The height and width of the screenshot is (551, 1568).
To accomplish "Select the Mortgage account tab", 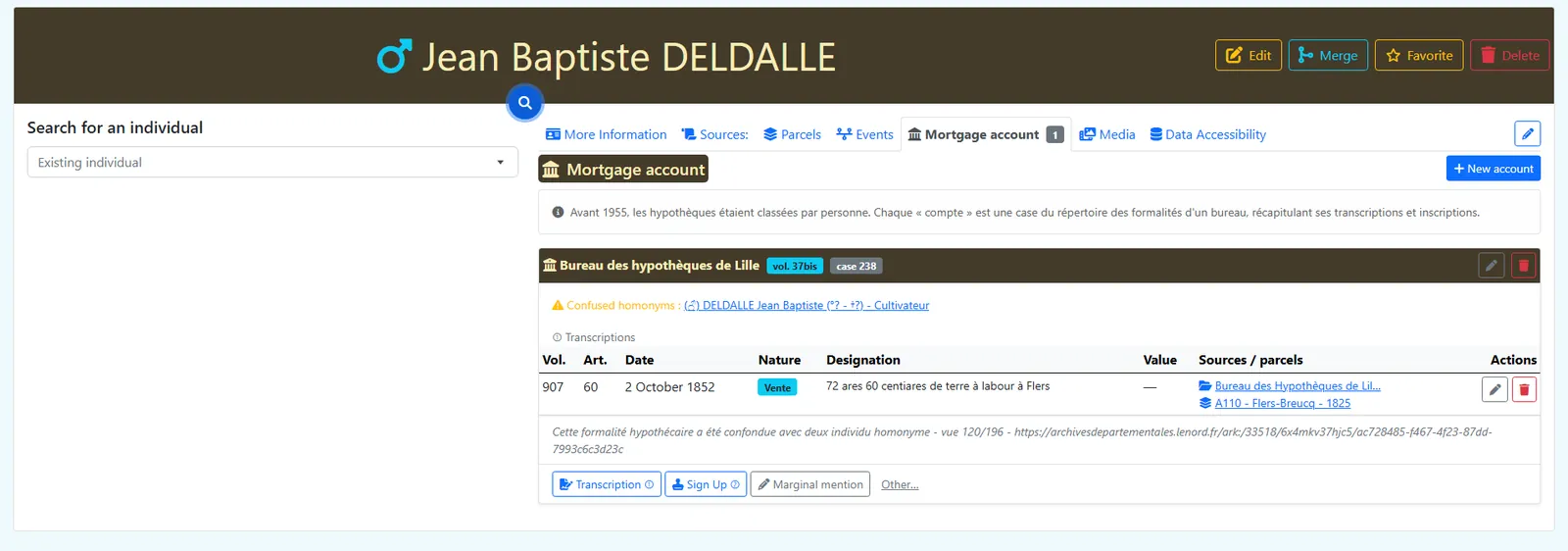I will pyautogui.click(x=985, y=134).
